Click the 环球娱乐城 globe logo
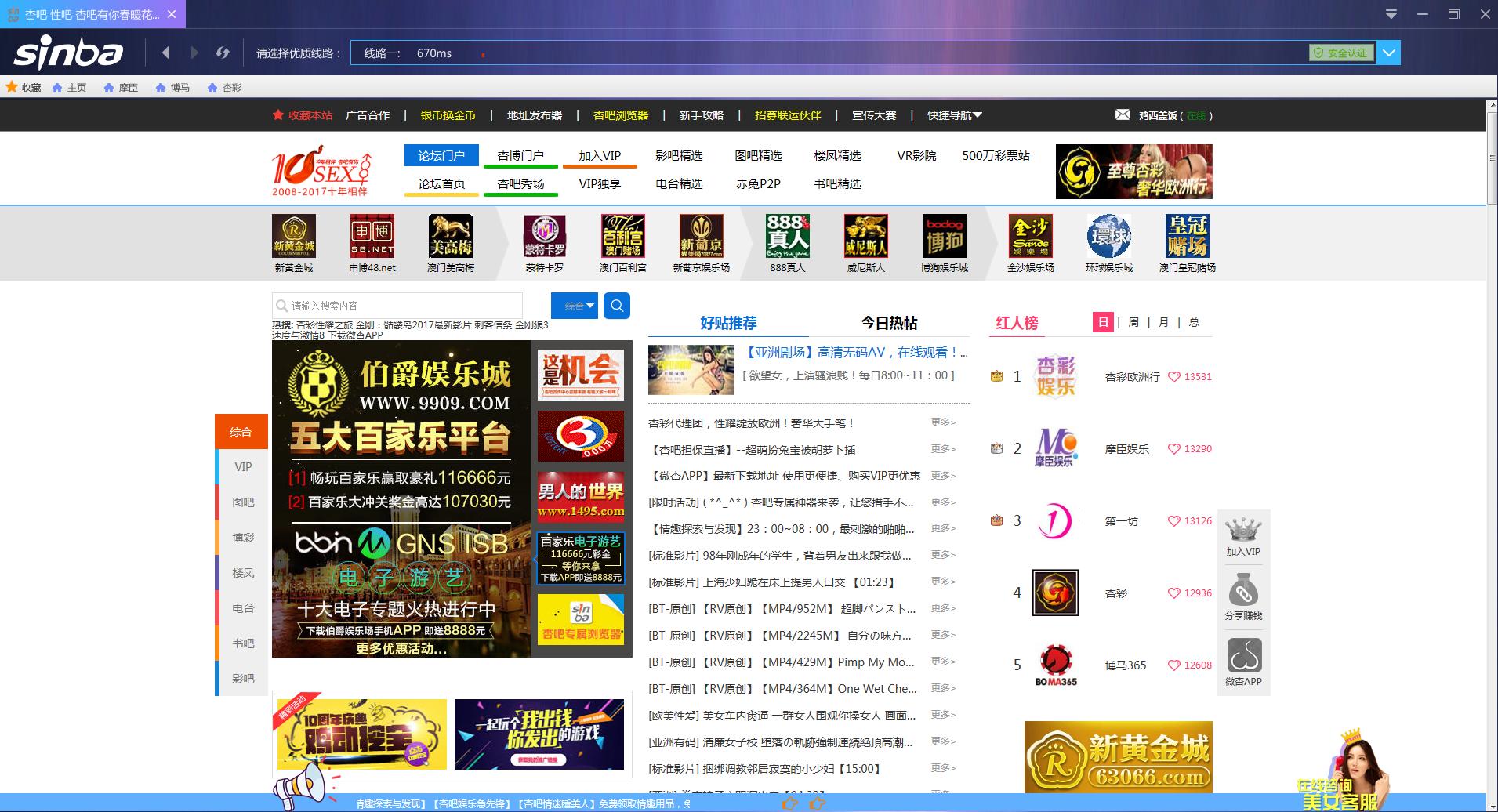This screenshot has height=812, width=1498. (x=1109, y=236)
